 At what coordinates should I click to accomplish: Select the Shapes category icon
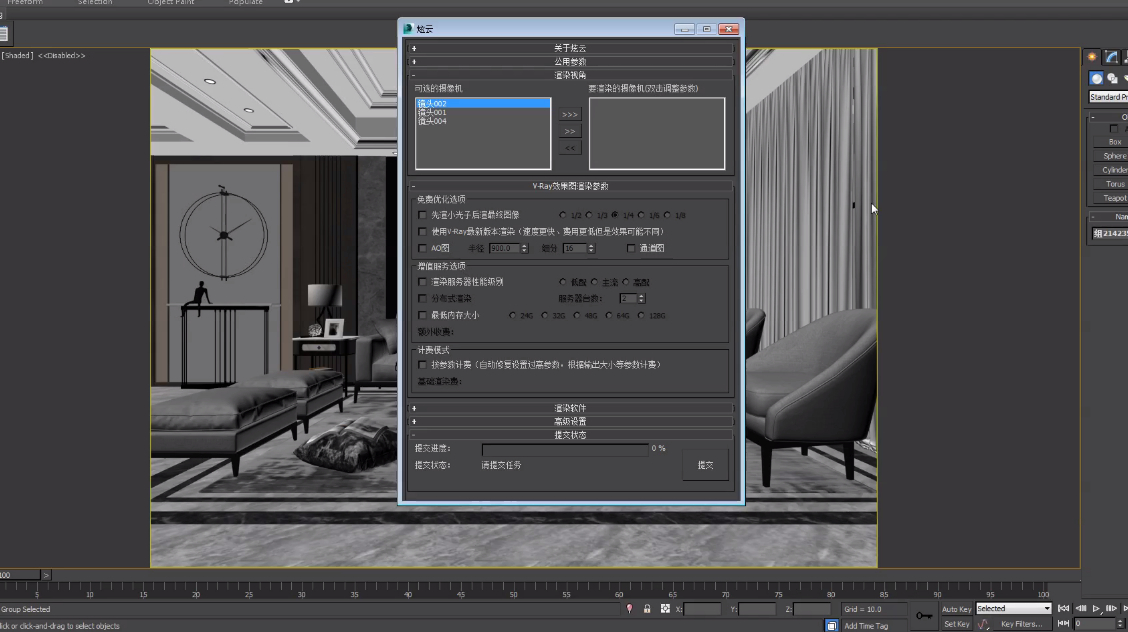[x=1112, y=78]
